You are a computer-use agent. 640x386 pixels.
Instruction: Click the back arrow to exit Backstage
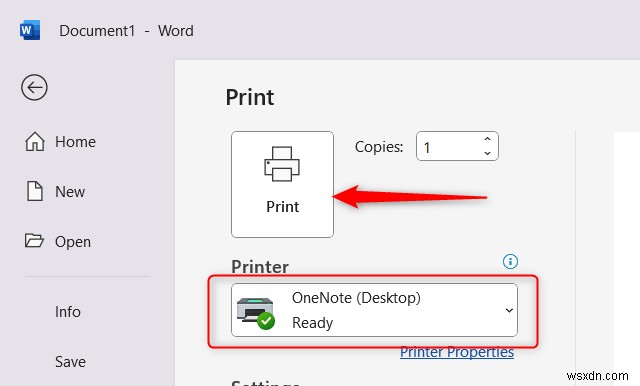(x=34, y=87)
